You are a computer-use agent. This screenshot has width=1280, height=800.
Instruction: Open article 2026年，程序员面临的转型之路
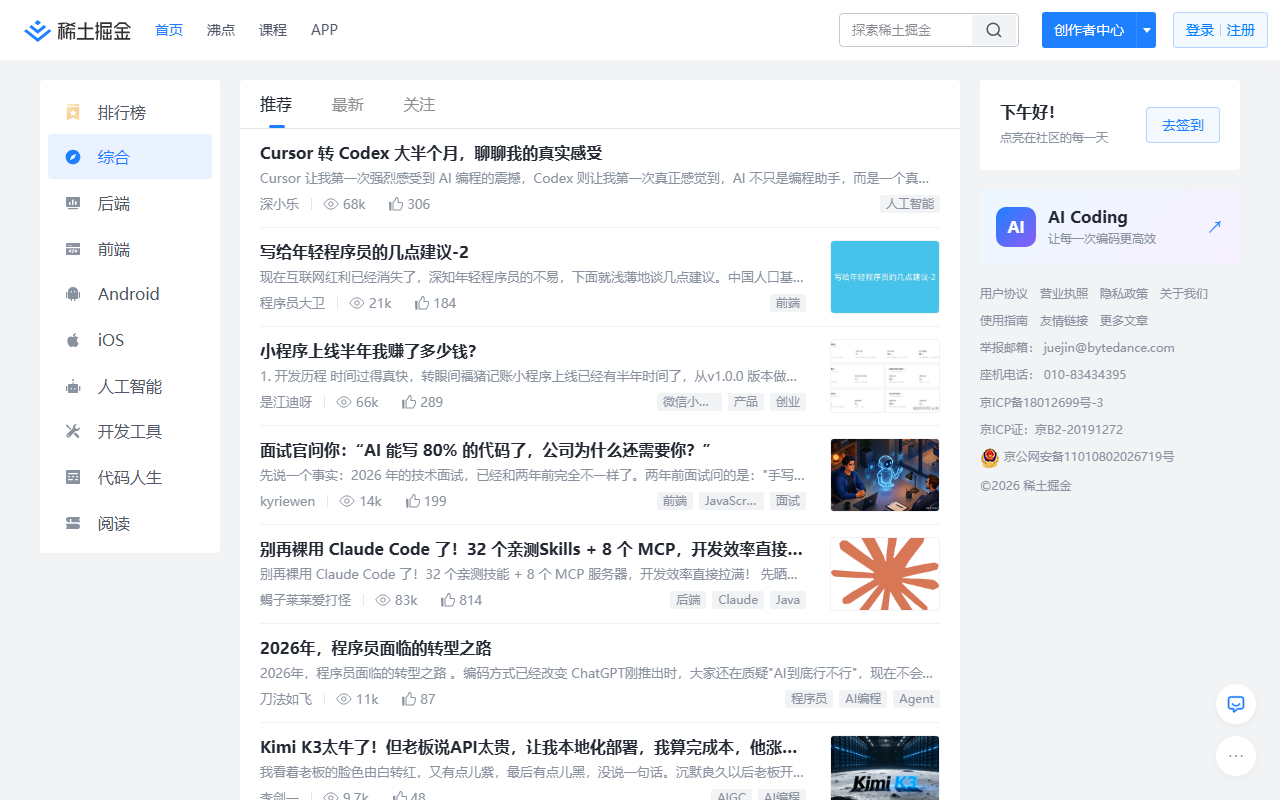tap(376, 648)
